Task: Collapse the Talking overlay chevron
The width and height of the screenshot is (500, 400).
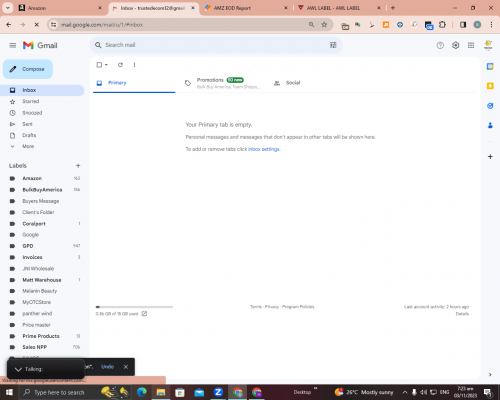Action: click(x=18, y=369)
